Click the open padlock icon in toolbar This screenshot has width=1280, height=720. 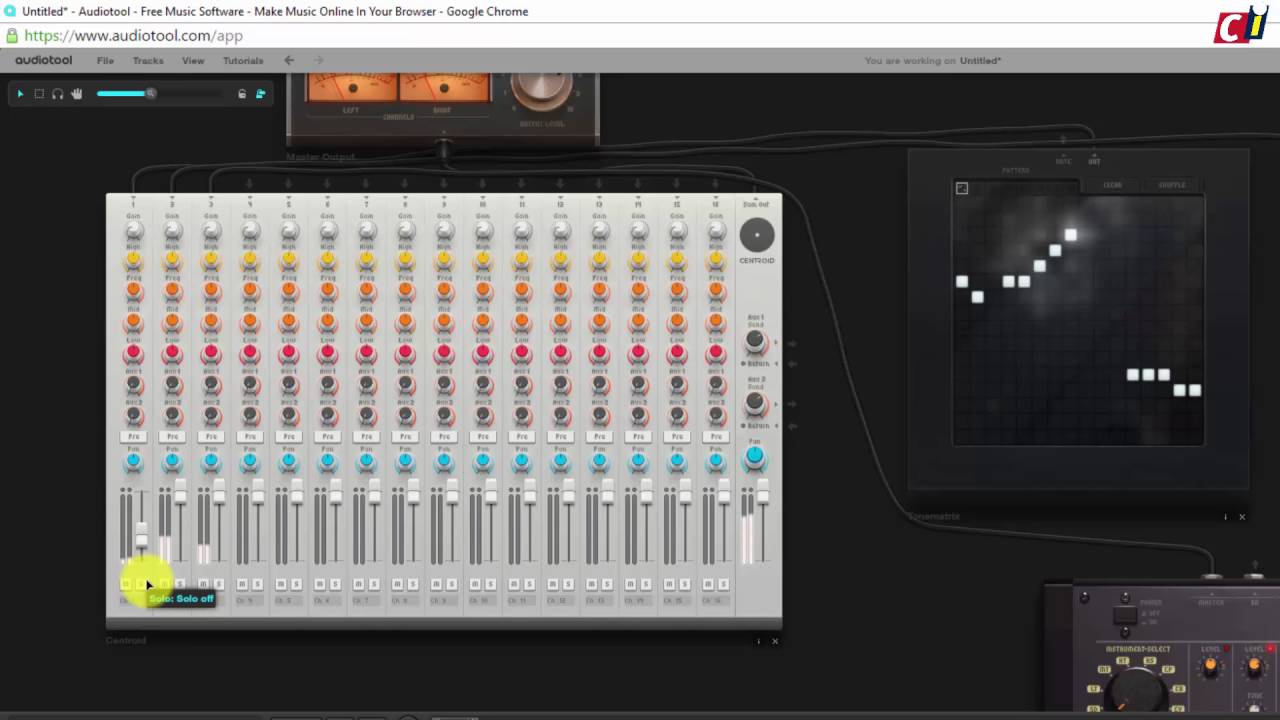click(x=242, y=94)
